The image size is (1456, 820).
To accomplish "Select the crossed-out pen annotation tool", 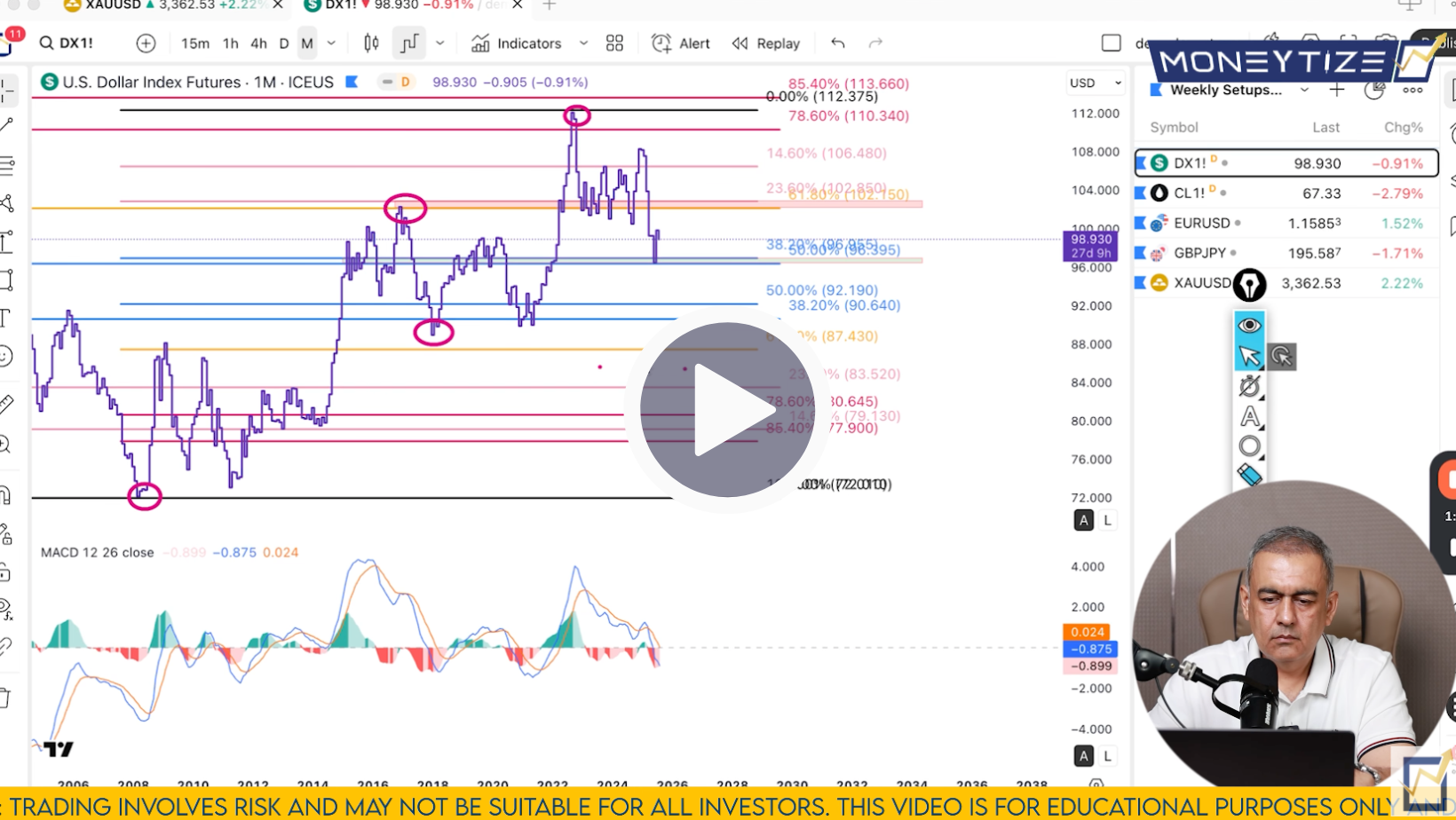I will (x=1249, y=386).
